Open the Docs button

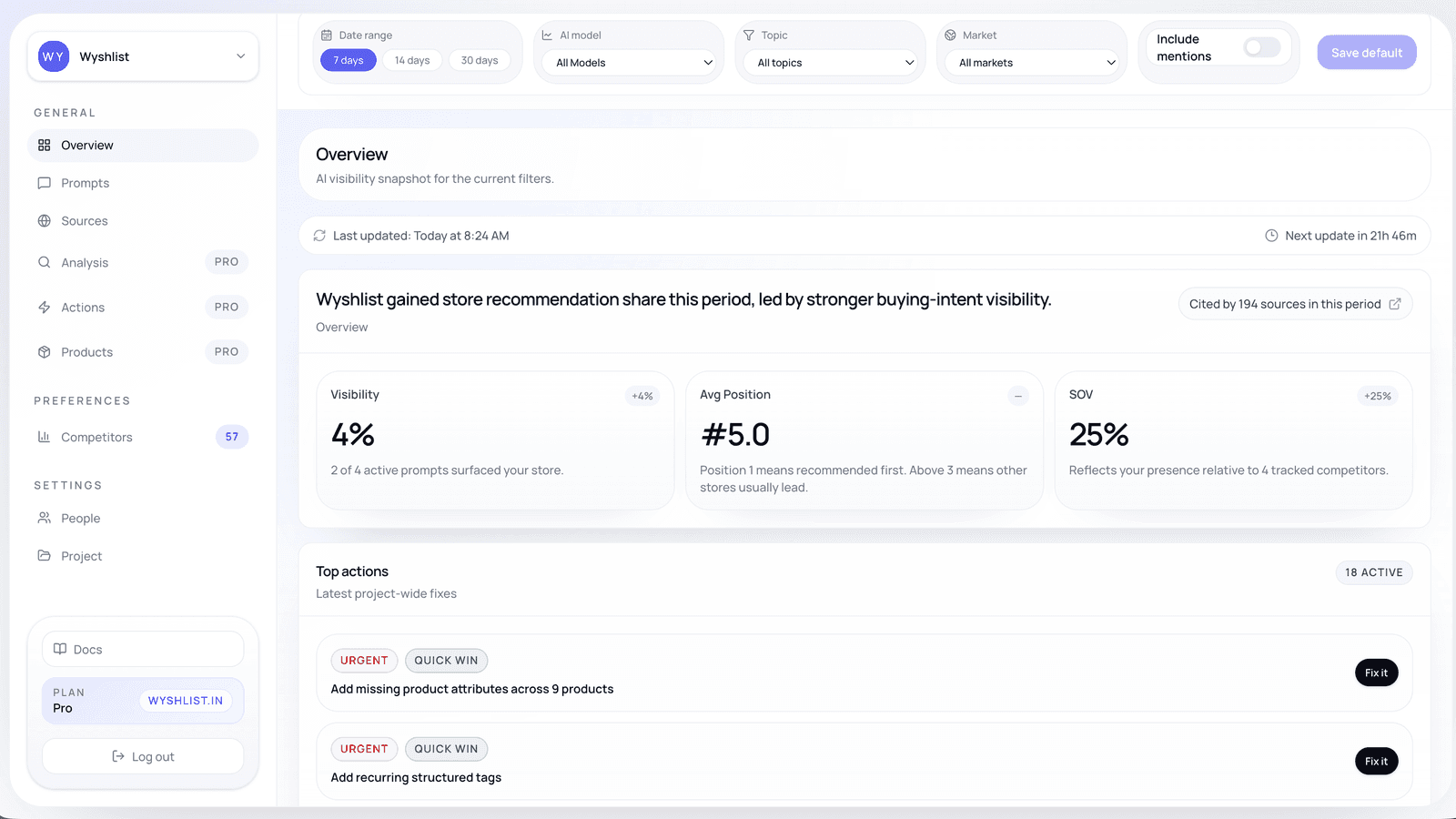pyautogui.click(x=143, y=649)
